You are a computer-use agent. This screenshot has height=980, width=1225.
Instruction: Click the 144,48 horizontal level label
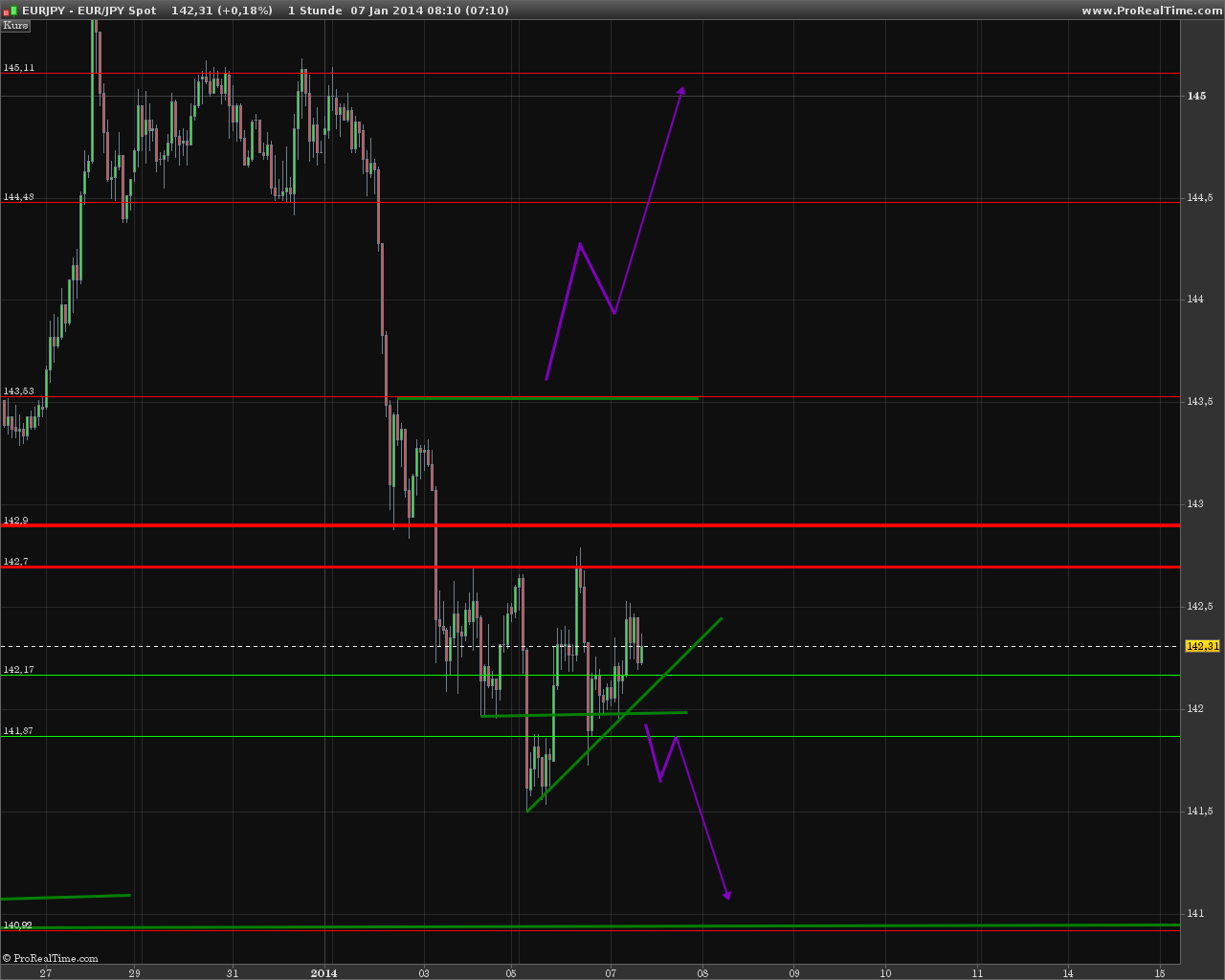(18, 197)
